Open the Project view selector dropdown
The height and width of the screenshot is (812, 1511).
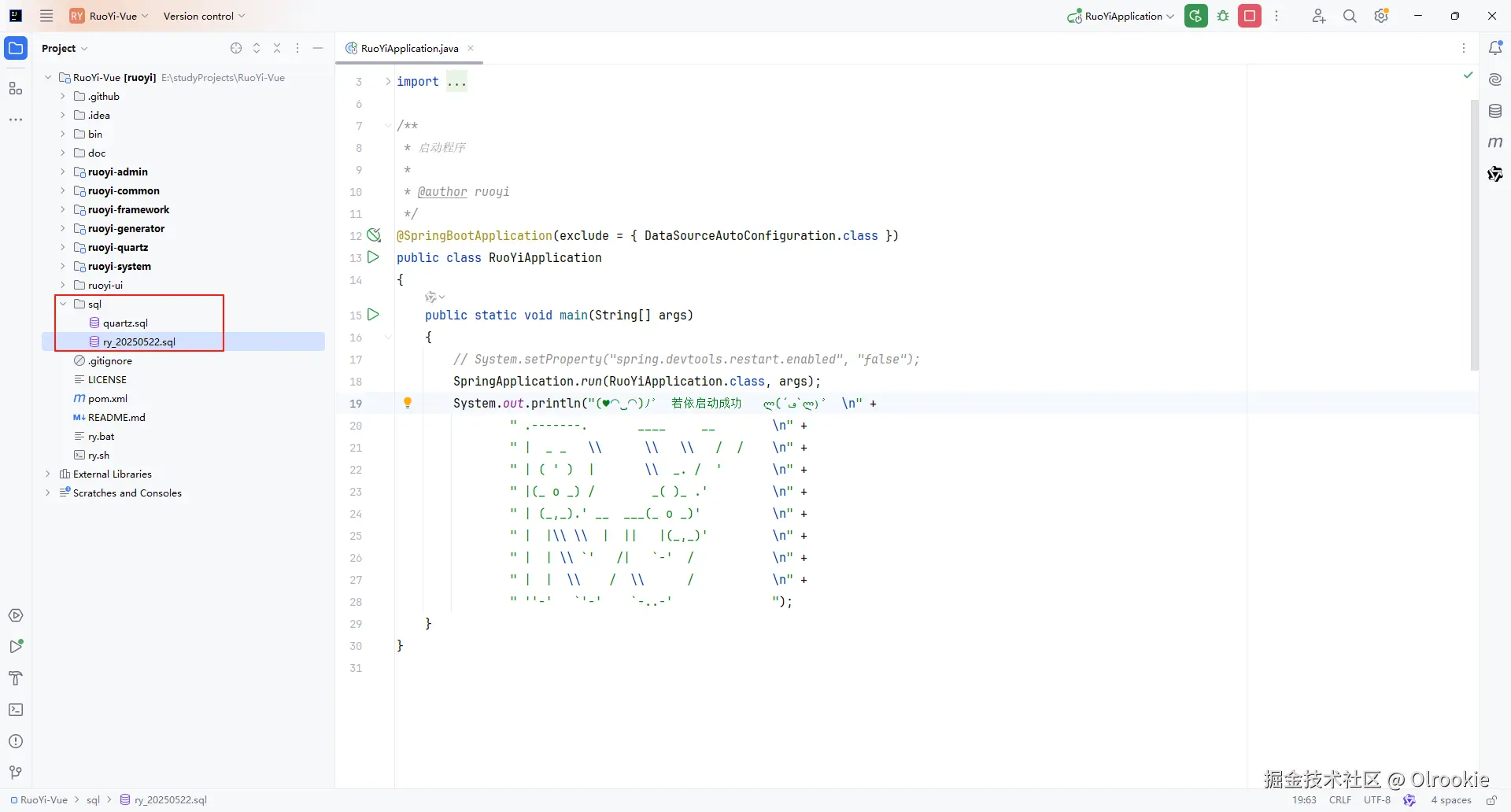[x=65, y=48]
